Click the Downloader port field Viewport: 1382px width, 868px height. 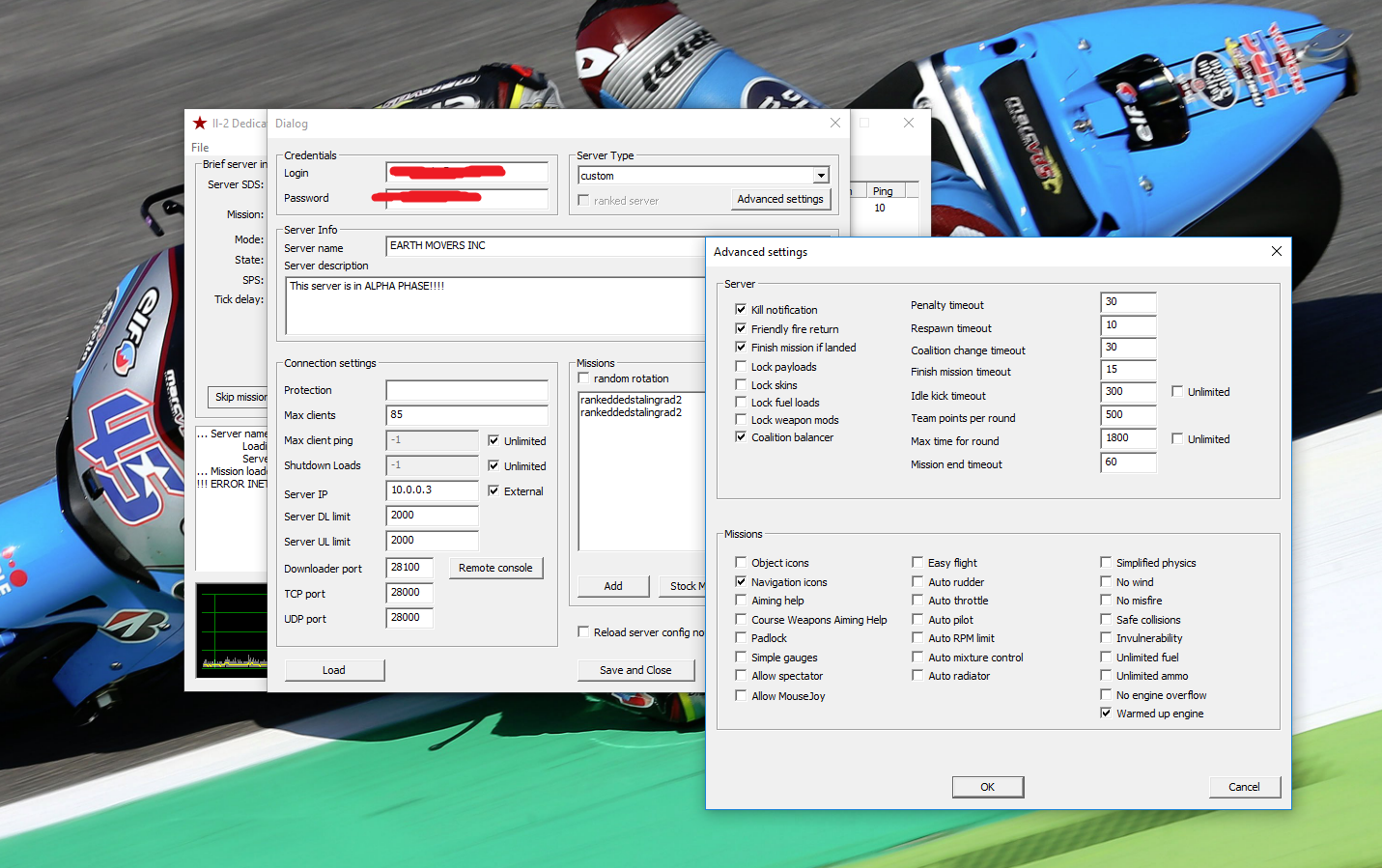409,568
